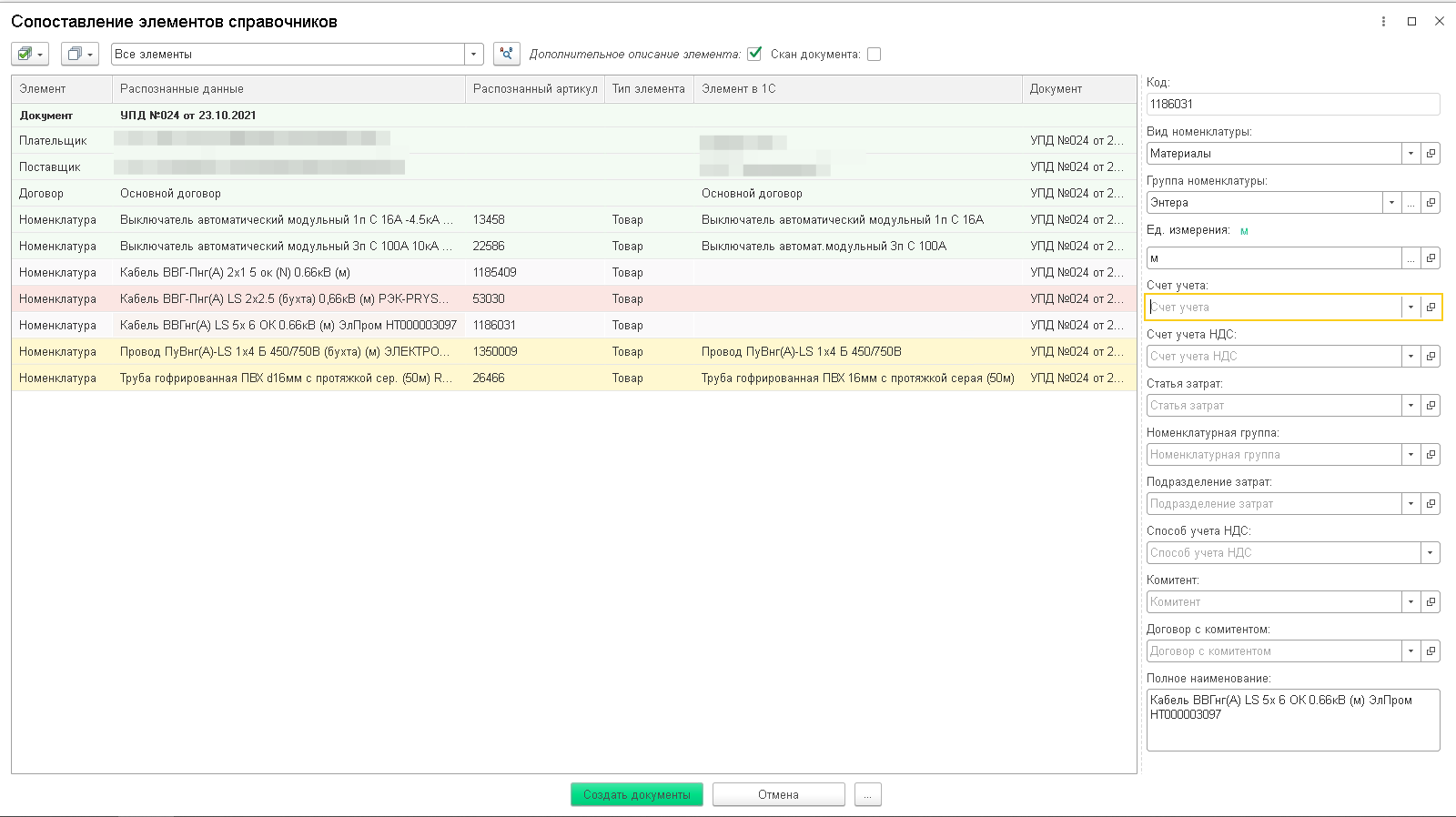Expand the Комитент dropdown arrow
1456x817 pixels.
point(1411,602)
